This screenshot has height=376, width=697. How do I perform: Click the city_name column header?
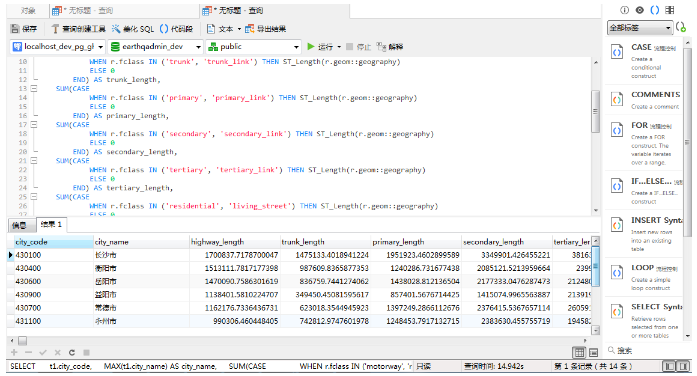pos(141,242)
